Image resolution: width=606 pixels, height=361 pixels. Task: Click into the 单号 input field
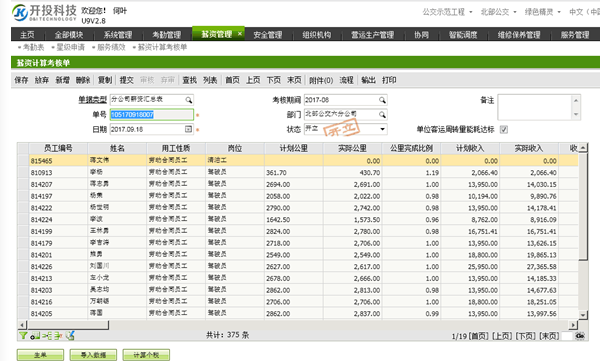pos(152,114)
